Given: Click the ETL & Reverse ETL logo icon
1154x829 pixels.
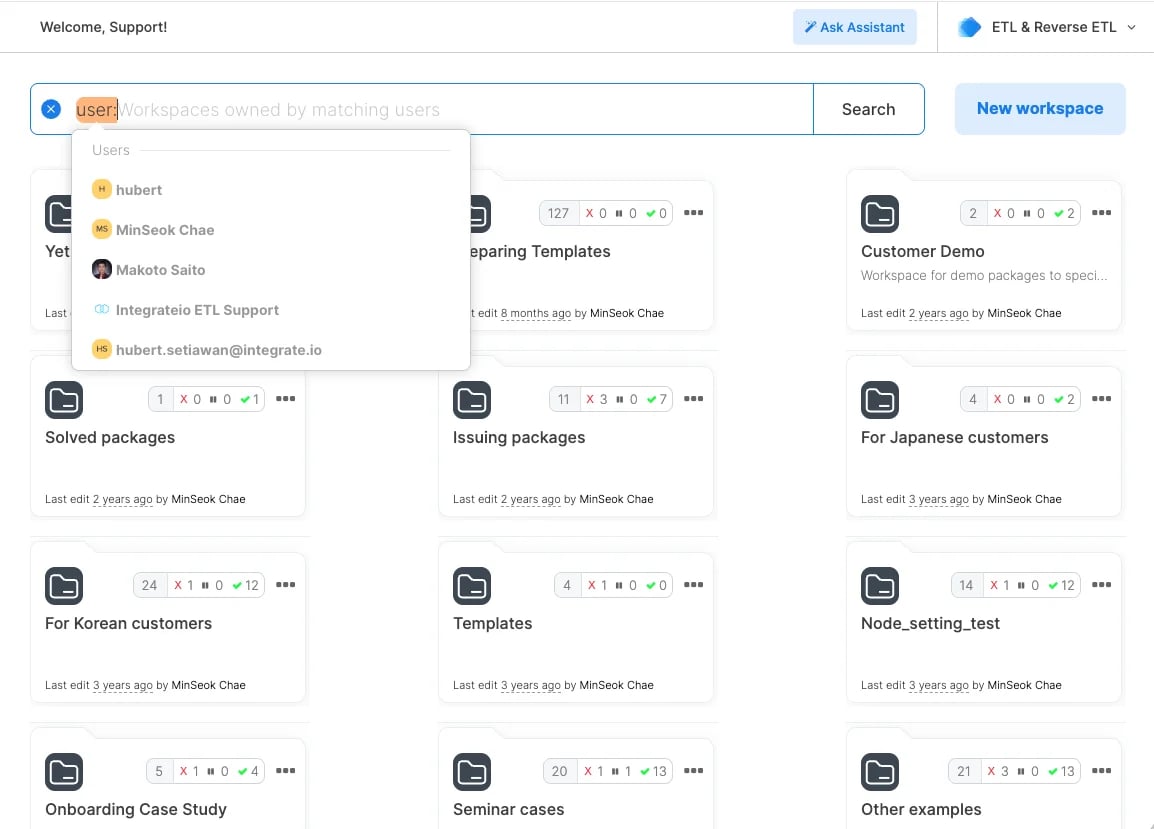Looking at the screenshot, I should pos(969,27).
